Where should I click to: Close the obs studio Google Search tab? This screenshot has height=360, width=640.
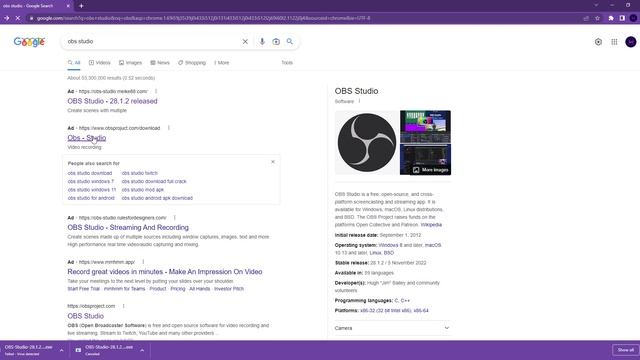tap(68, 6)
